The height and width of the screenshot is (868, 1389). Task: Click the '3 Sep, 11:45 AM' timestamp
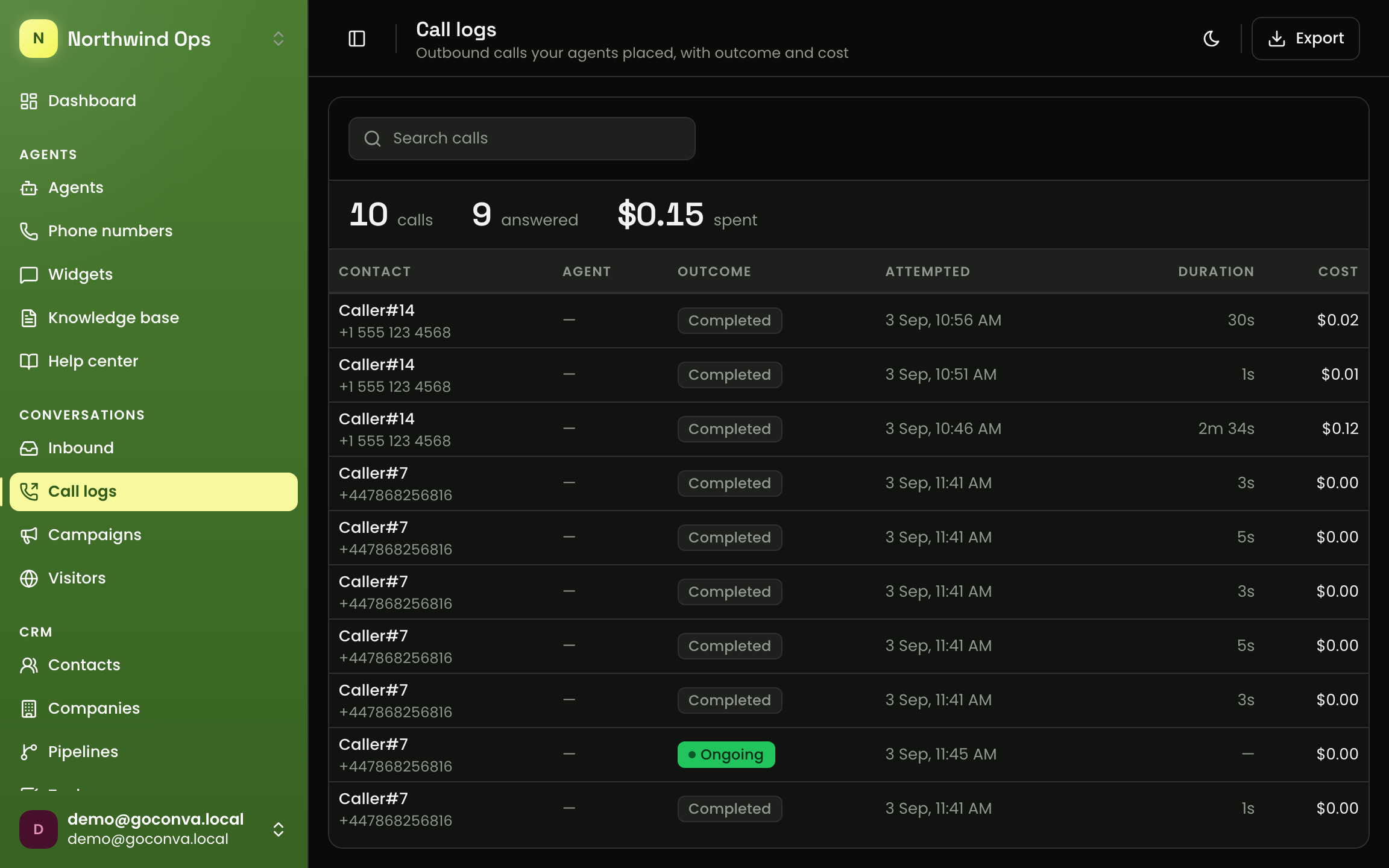(x=940, y=754)
